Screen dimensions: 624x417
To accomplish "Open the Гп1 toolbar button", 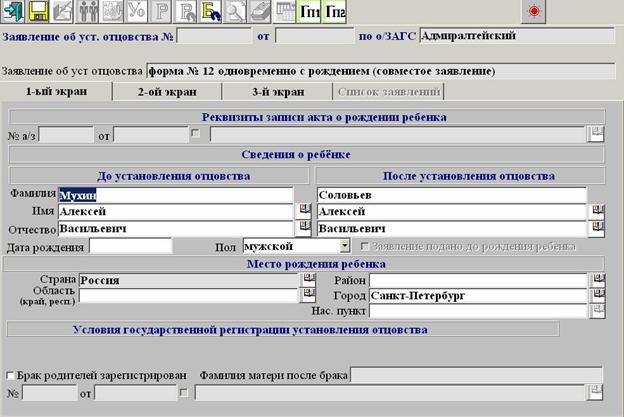I will pyautogui.click(x=310, y=11).
